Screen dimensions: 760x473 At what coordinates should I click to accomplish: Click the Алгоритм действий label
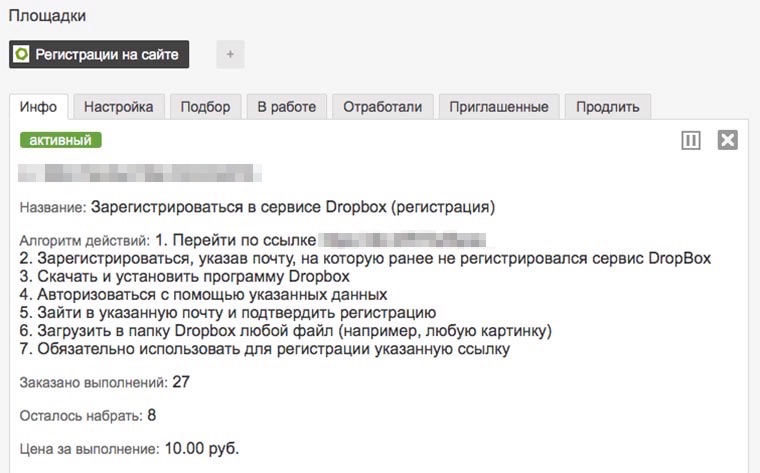coord(85,241)
